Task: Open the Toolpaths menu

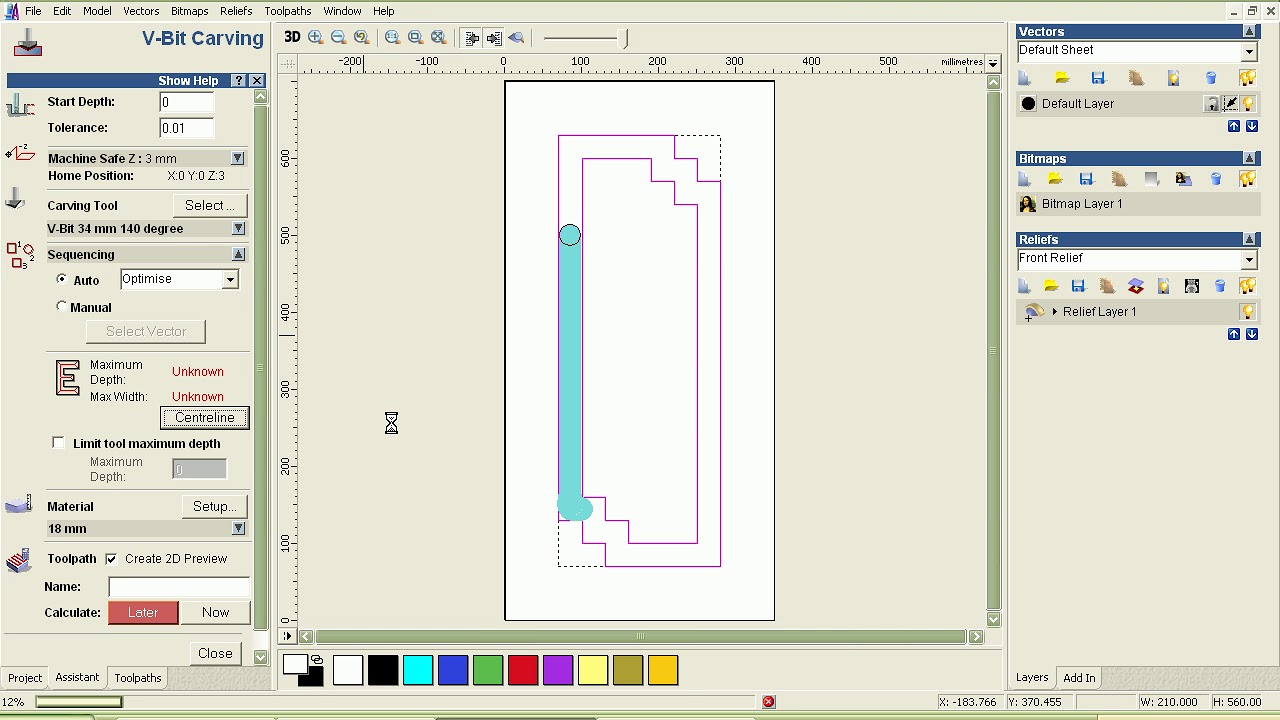Action: (x=288, y=11)
